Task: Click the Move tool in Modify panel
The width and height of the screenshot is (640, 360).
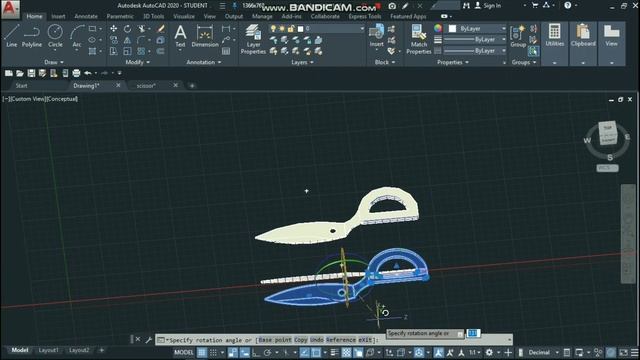Action: (x=113, y=29)
